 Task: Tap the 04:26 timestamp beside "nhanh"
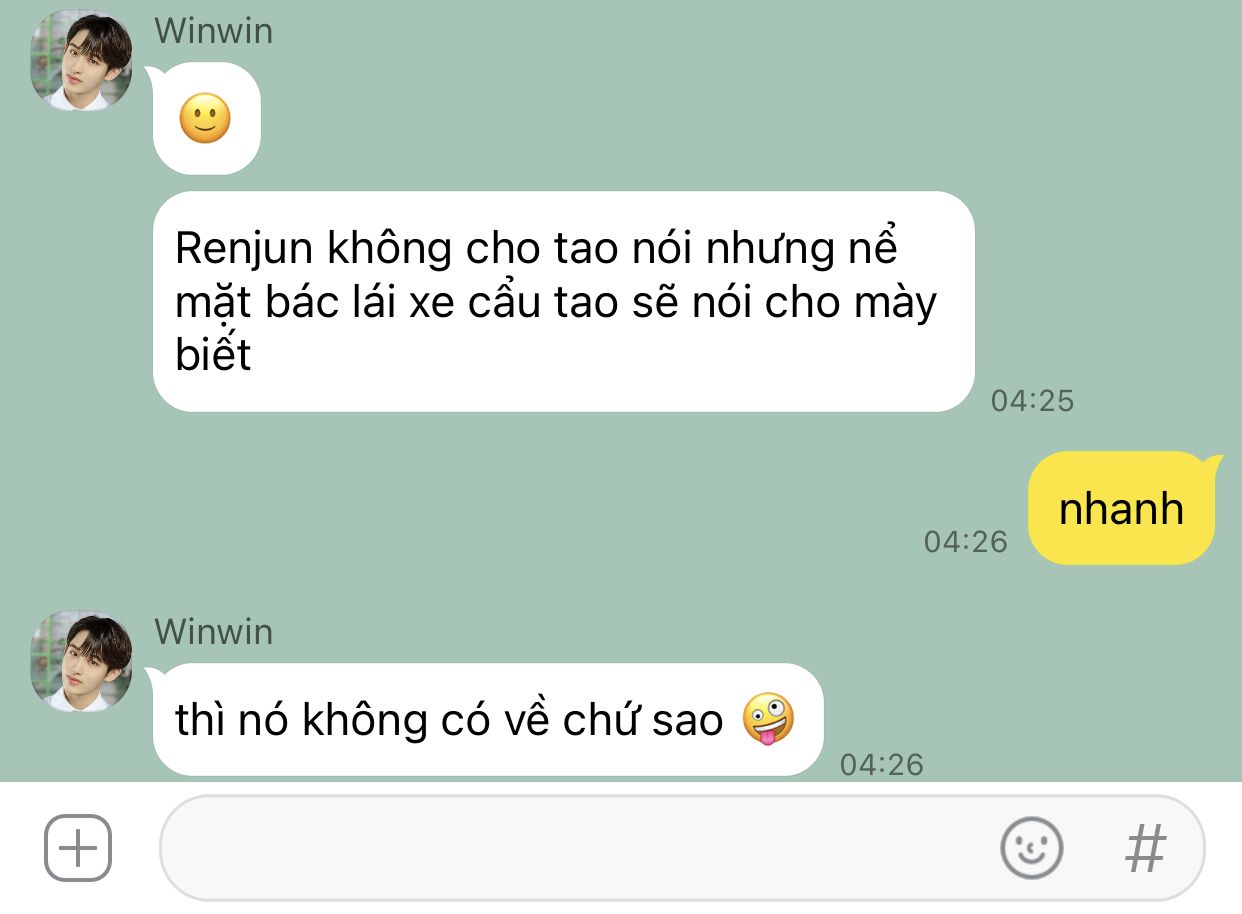[x=965, y=541]
